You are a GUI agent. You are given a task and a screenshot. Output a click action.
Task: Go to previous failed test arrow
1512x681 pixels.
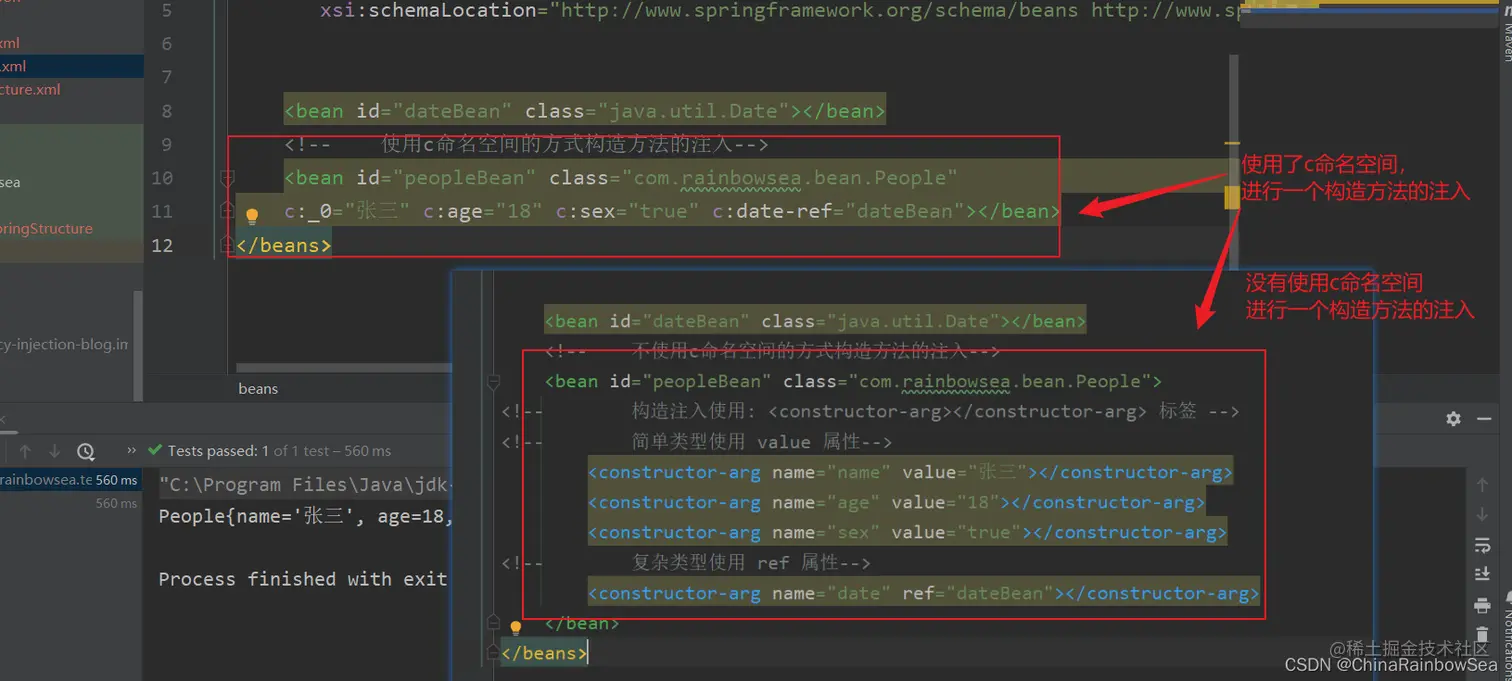click(x=26, y=451)
